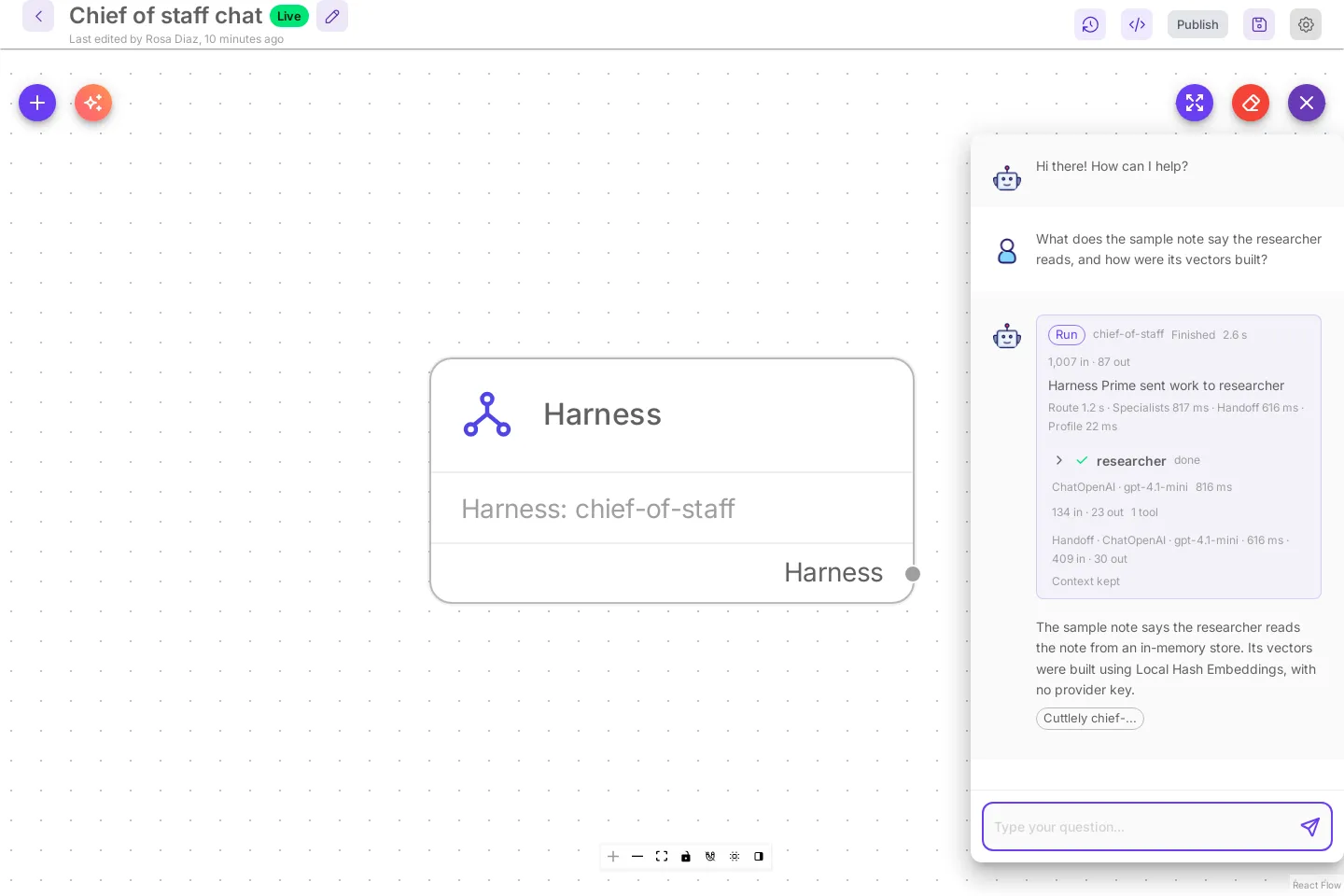Close the chat panel
The width and height of the screenshot is (1344, 896).
(1307, 103)
